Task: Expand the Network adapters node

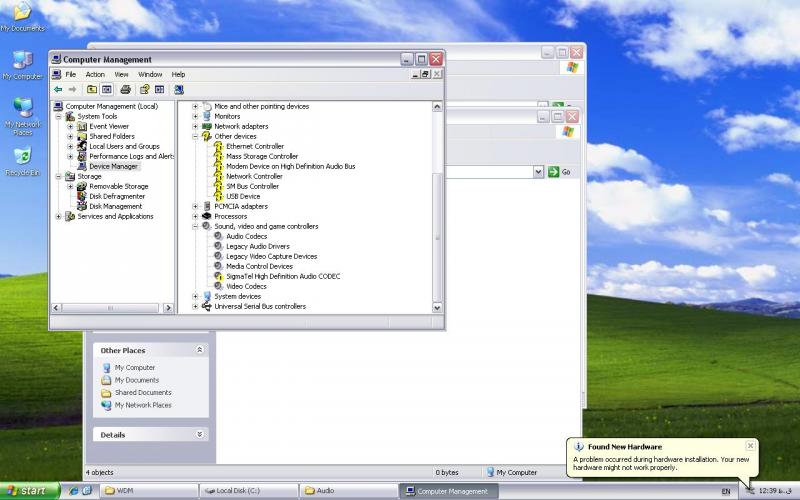Action: click(x=195, y=127)
